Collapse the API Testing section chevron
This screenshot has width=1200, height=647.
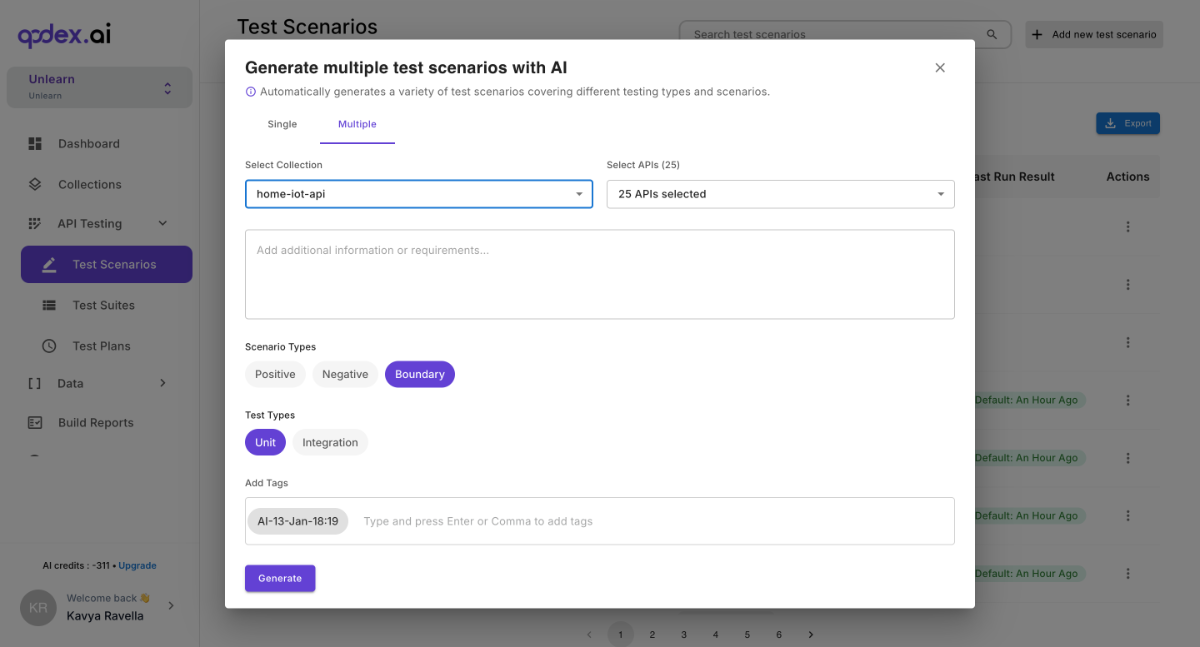(x=163, y=223)
